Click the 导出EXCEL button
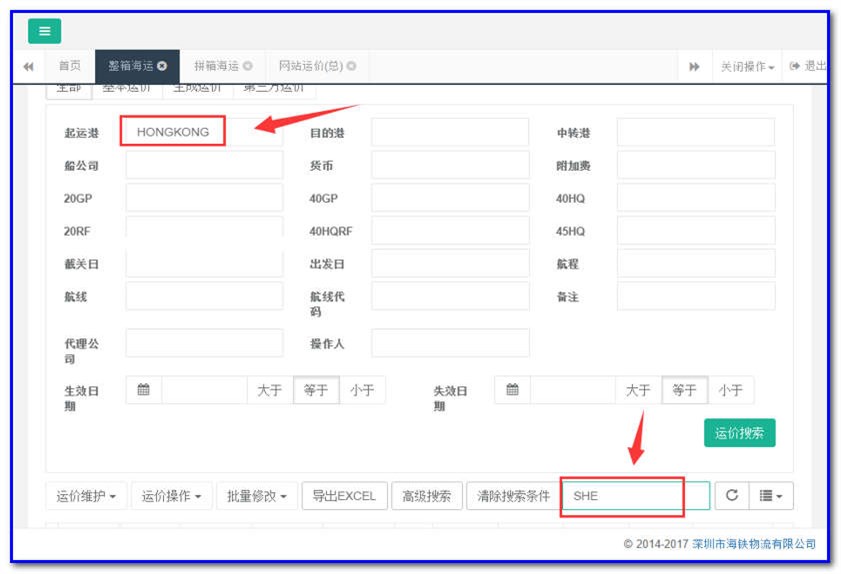This screenshot has width=841, height=574. tap(344, 496)
